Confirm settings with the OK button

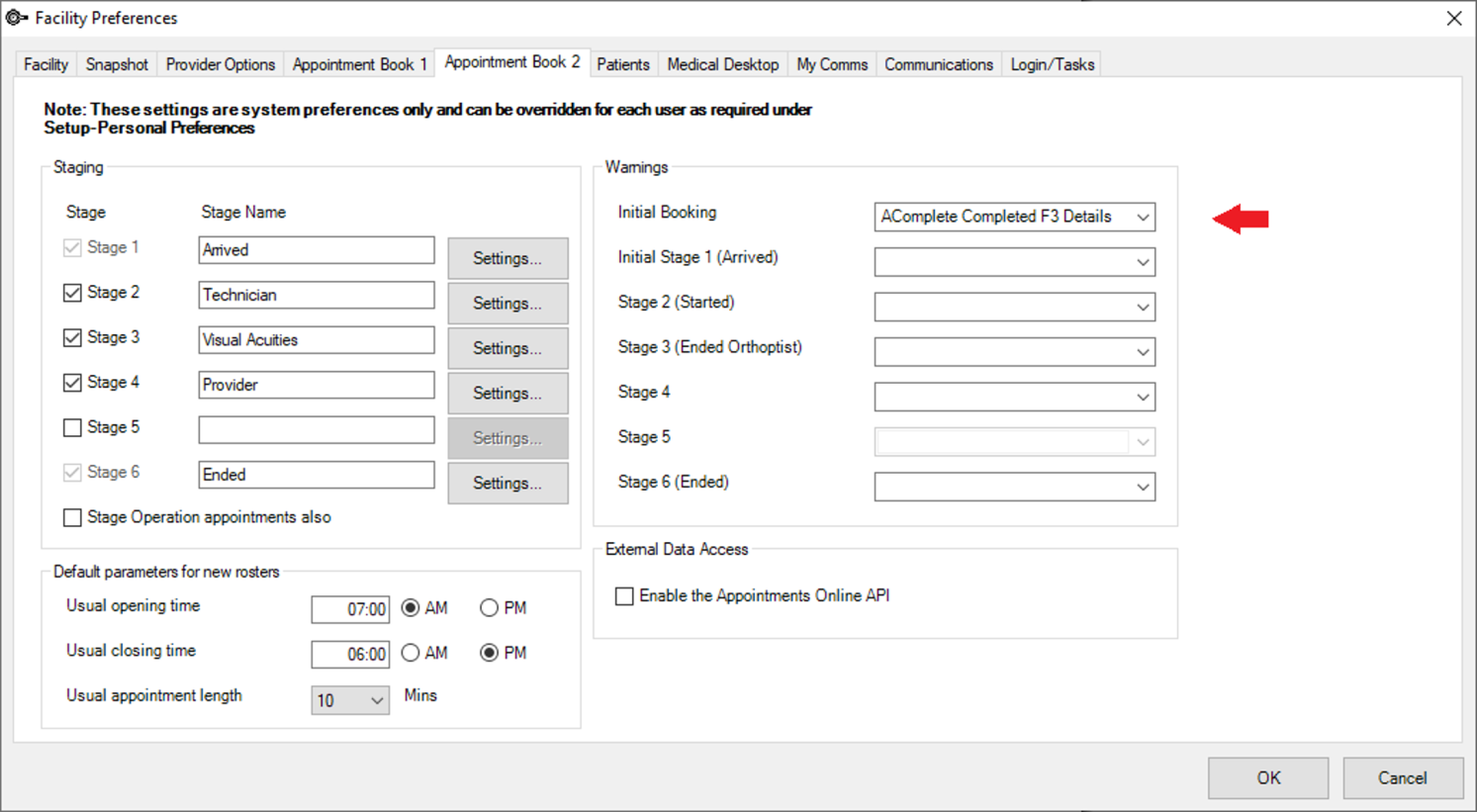coord(1268,778)
